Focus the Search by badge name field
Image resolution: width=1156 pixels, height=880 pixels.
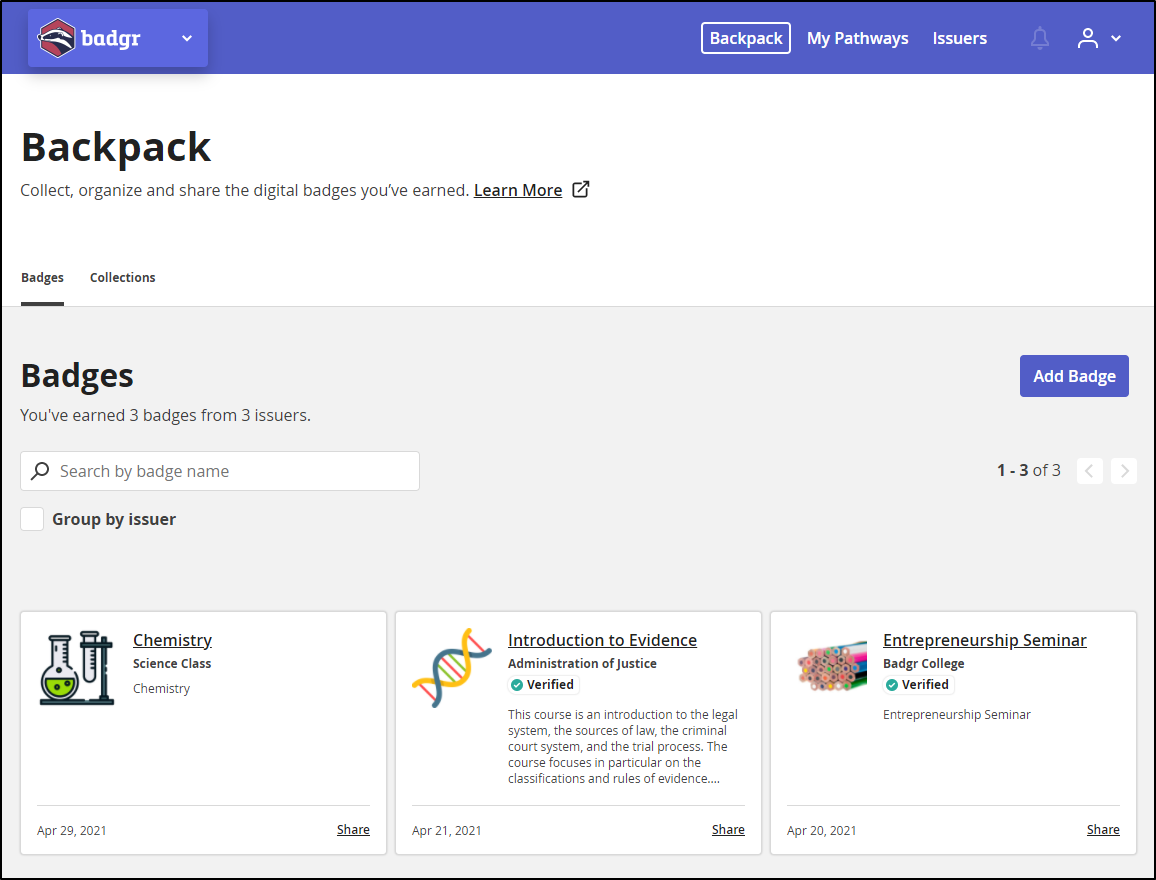coord(220,471)
